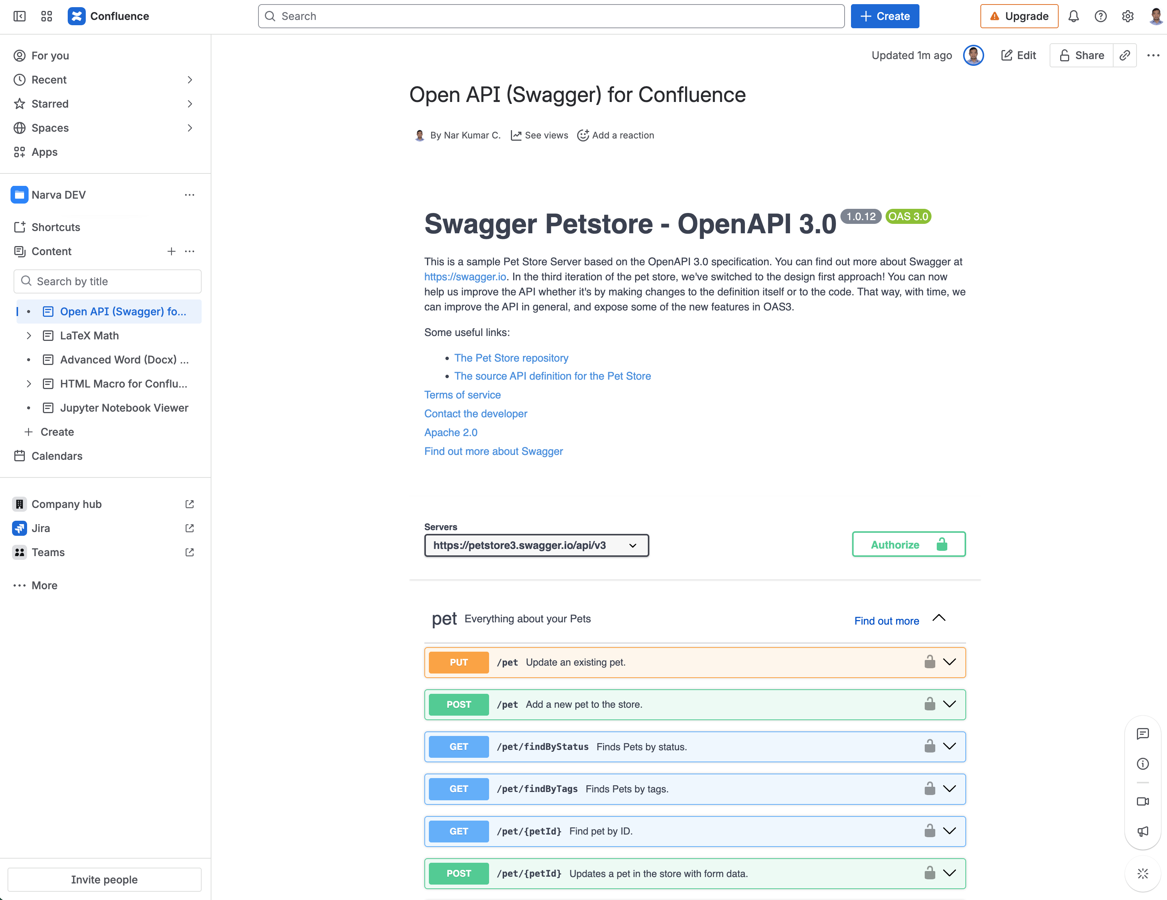Open The Pet Store repository link
1167x900 pixels.
(x=511, y=357)
